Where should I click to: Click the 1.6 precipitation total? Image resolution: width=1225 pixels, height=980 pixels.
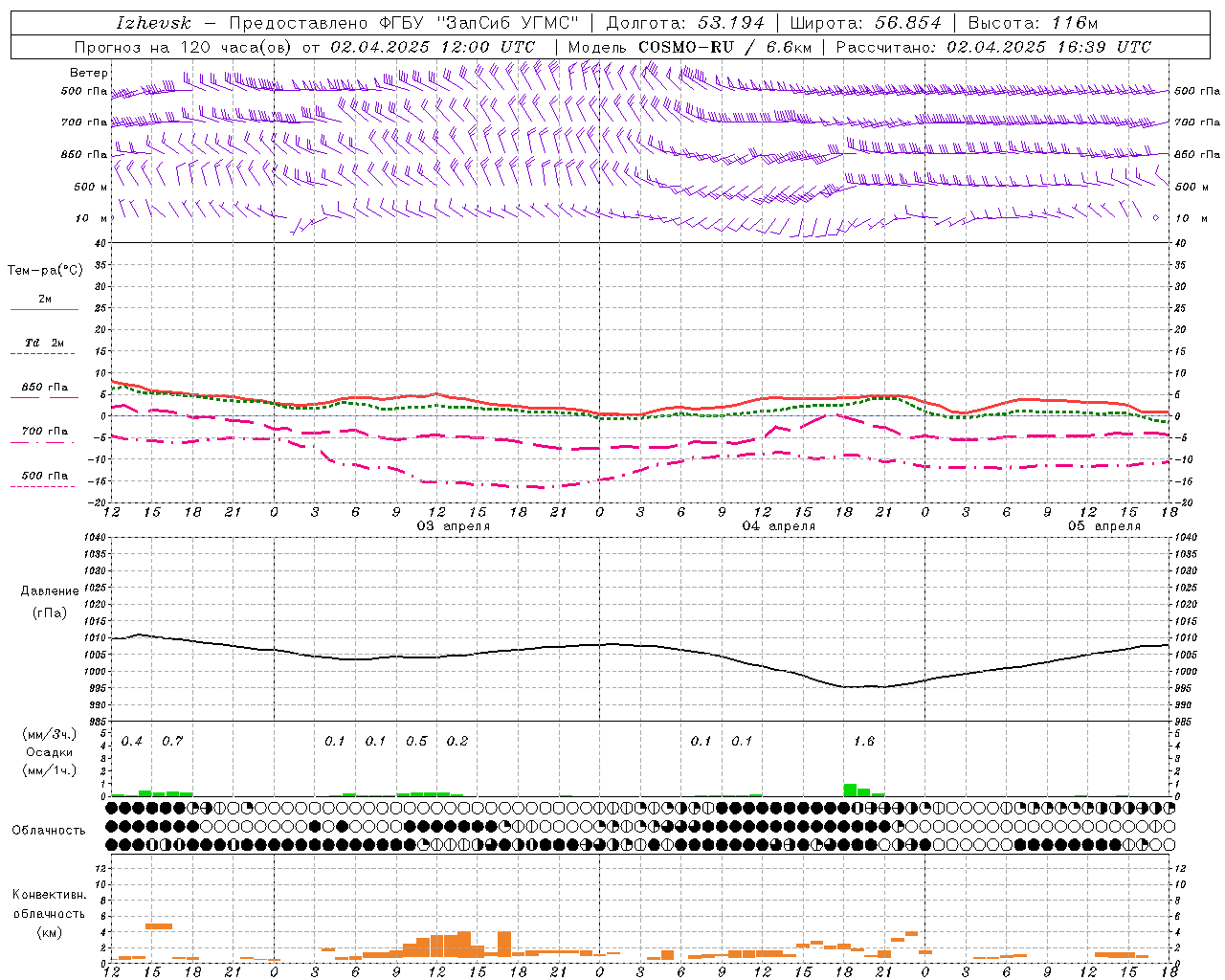click(863, 742)
